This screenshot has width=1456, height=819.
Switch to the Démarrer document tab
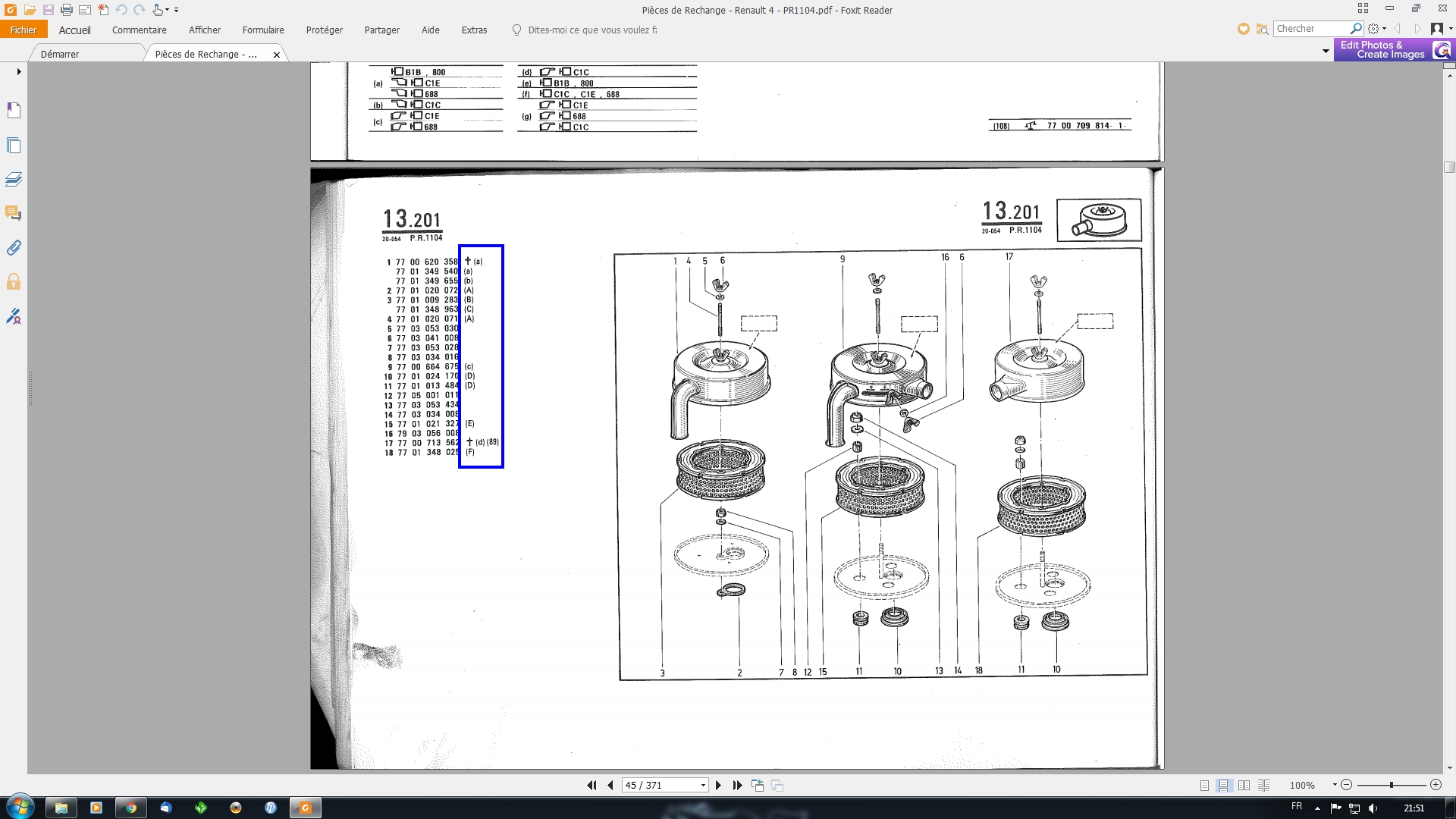point(60,55)
